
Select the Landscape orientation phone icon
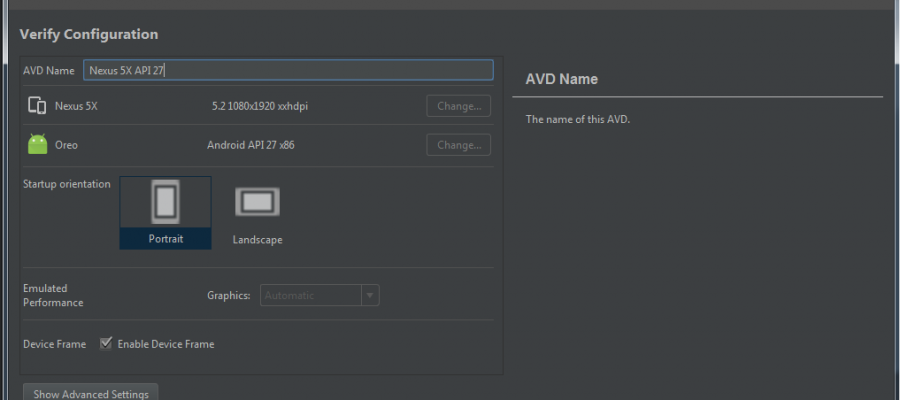257,202
